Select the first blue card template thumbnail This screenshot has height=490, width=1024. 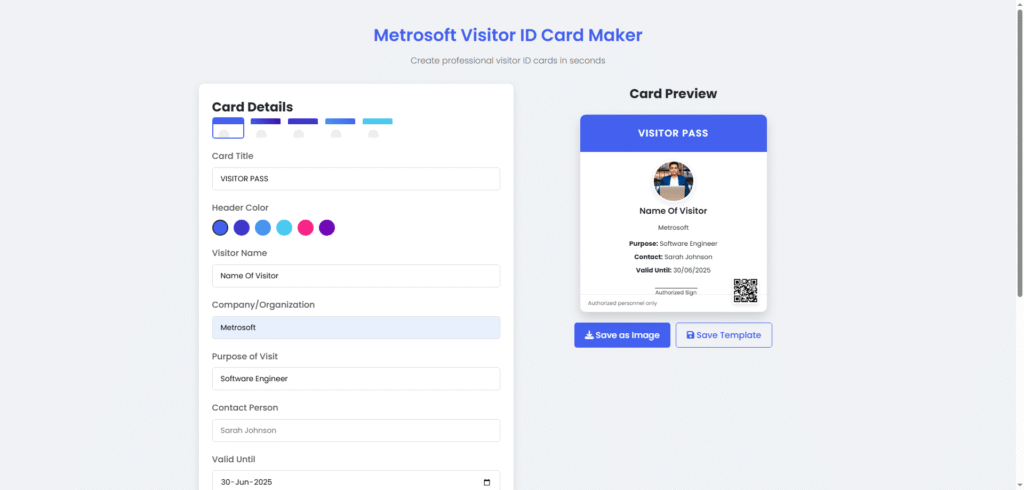point(228,128)
